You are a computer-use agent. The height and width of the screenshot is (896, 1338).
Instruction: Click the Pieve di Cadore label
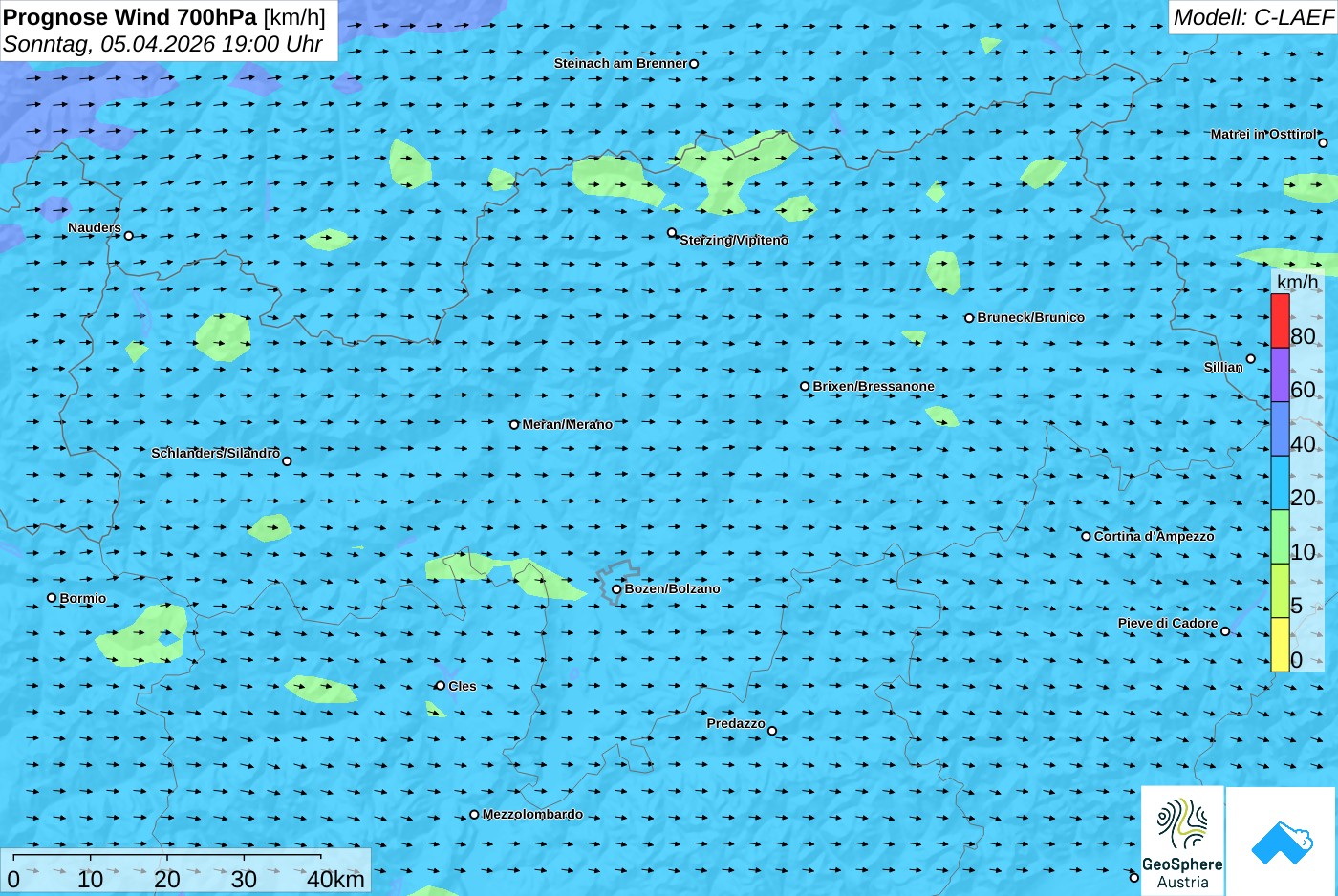coord(1168,623)
